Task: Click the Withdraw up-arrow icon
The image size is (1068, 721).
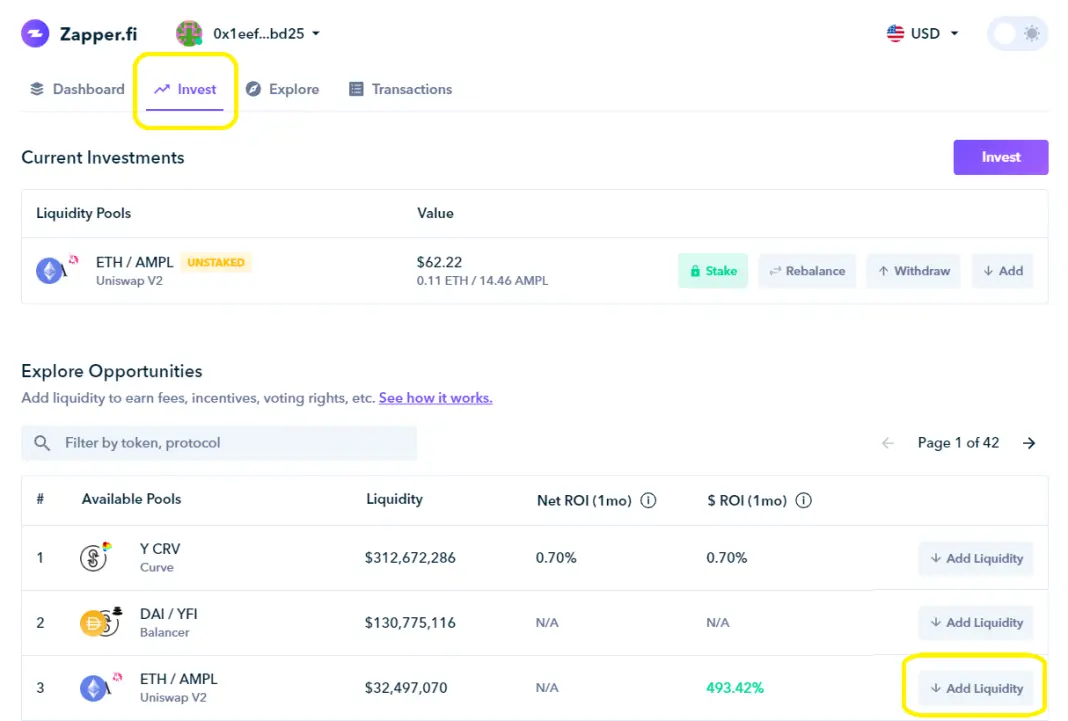Action: coord(883,271)
